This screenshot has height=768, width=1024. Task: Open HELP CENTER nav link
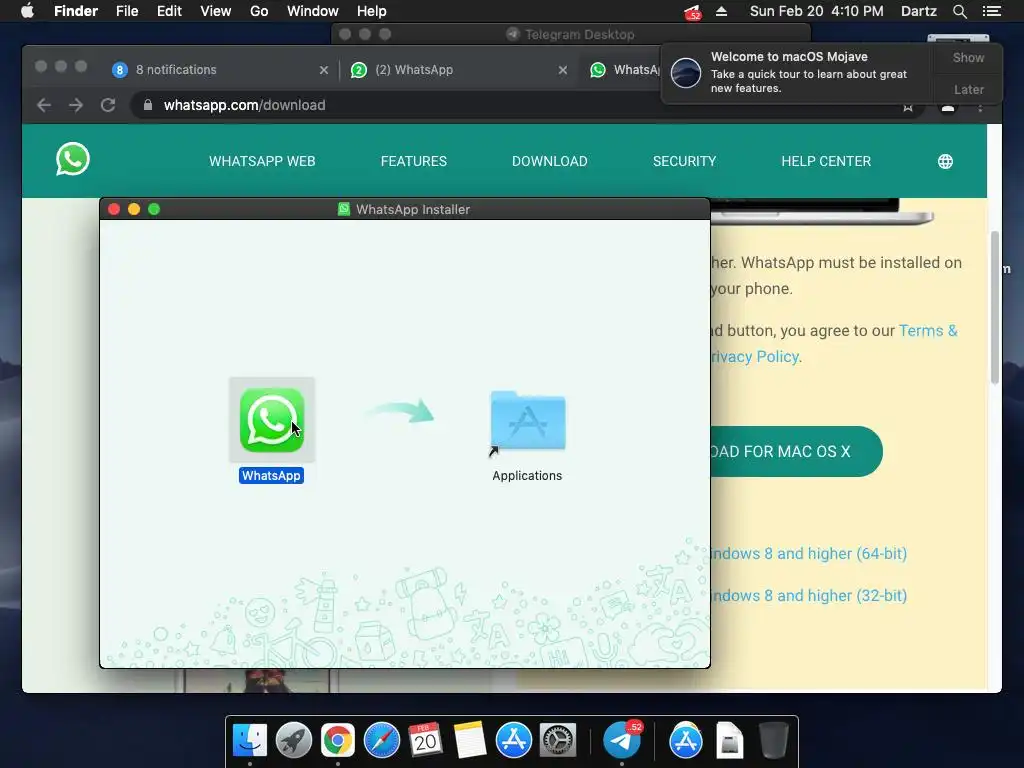pyautogui.click(x=826, y=161)
